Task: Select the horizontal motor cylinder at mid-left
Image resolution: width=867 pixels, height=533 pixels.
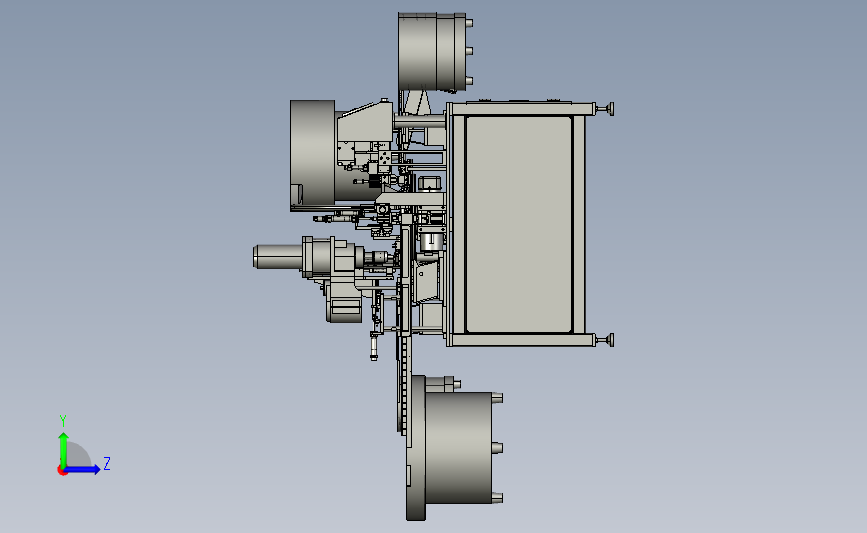Action: click(x=278, y=257)
